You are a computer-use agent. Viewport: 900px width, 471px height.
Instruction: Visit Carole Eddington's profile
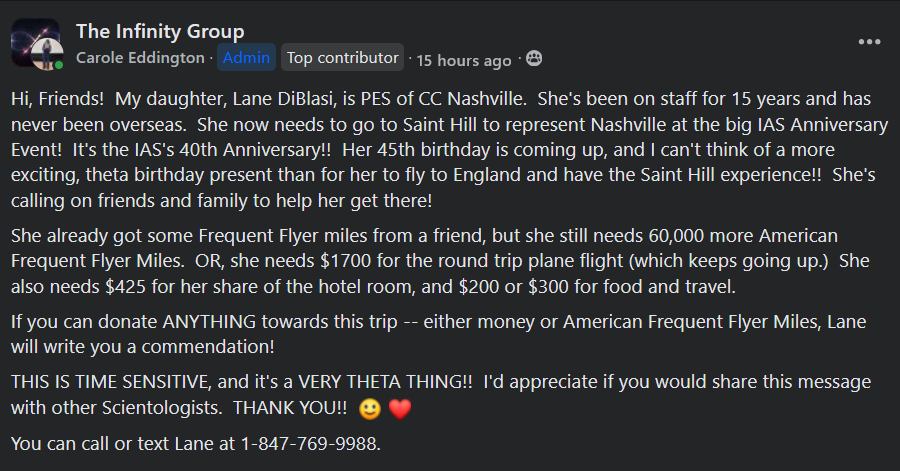coord(141,59)
